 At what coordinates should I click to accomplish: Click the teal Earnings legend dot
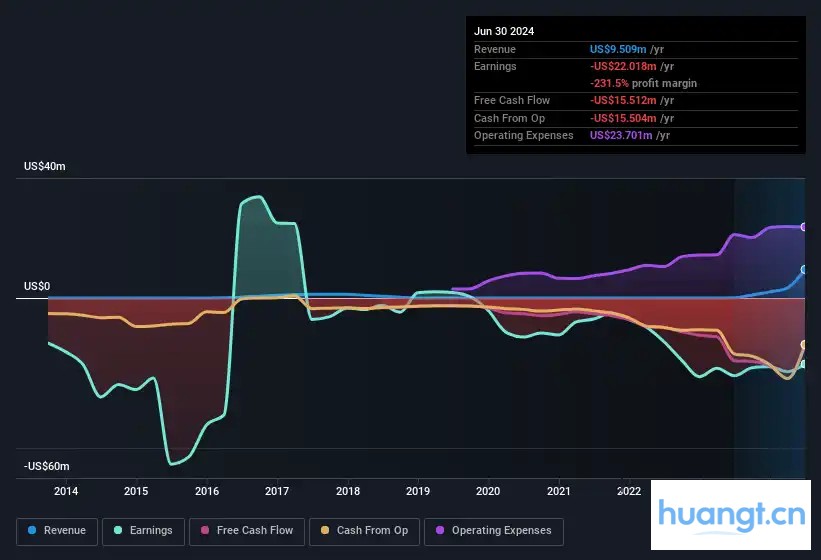(x=119, y=531)
